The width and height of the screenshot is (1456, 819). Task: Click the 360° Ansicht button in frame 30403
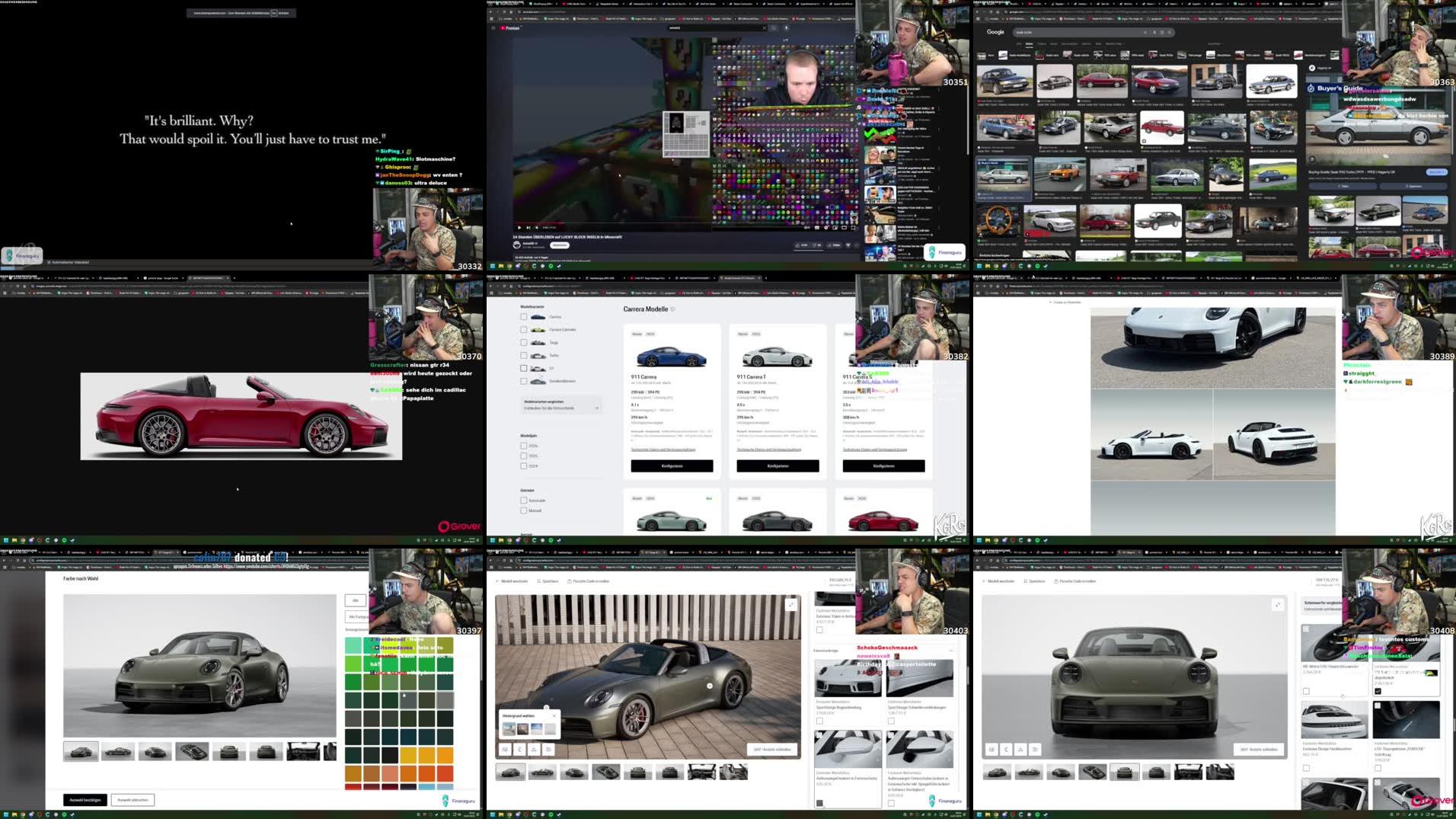coord(772,750)
